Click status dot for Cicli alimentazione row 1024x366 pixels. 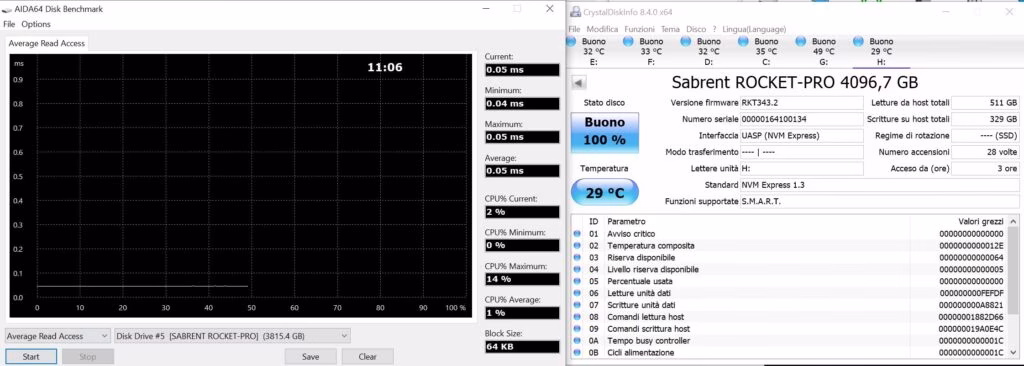tap(577, 353)
